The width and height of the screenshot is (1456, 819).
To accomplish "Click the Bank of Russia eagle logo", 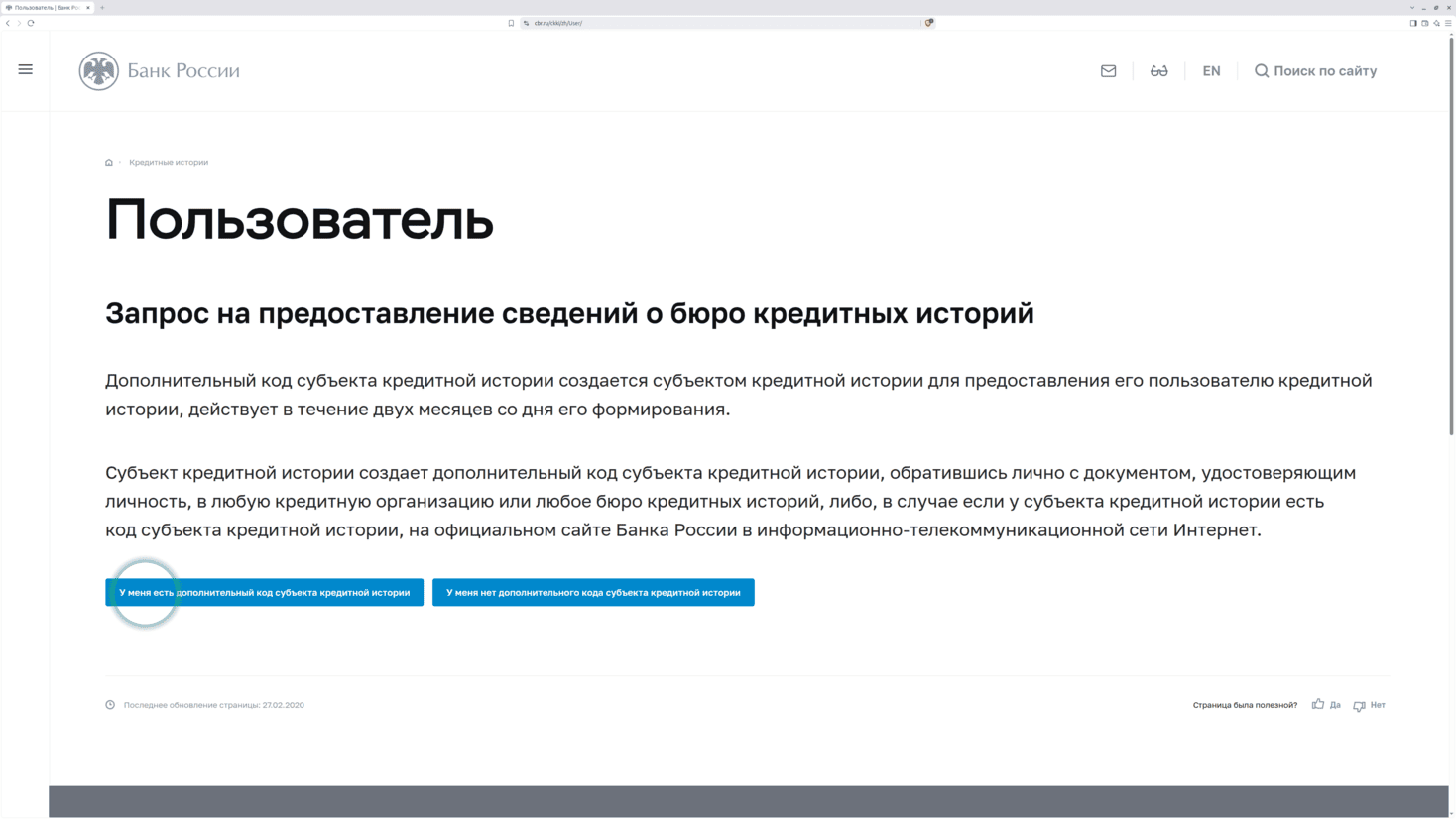I will point(98,71).
